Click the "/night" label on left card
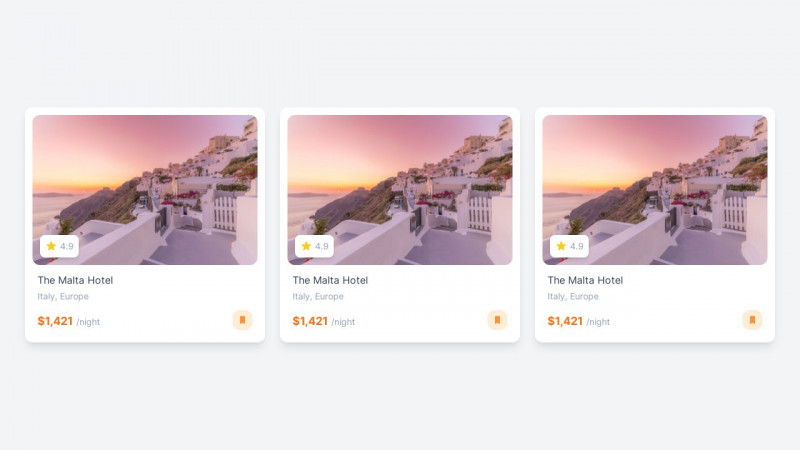 click(88, 322)
